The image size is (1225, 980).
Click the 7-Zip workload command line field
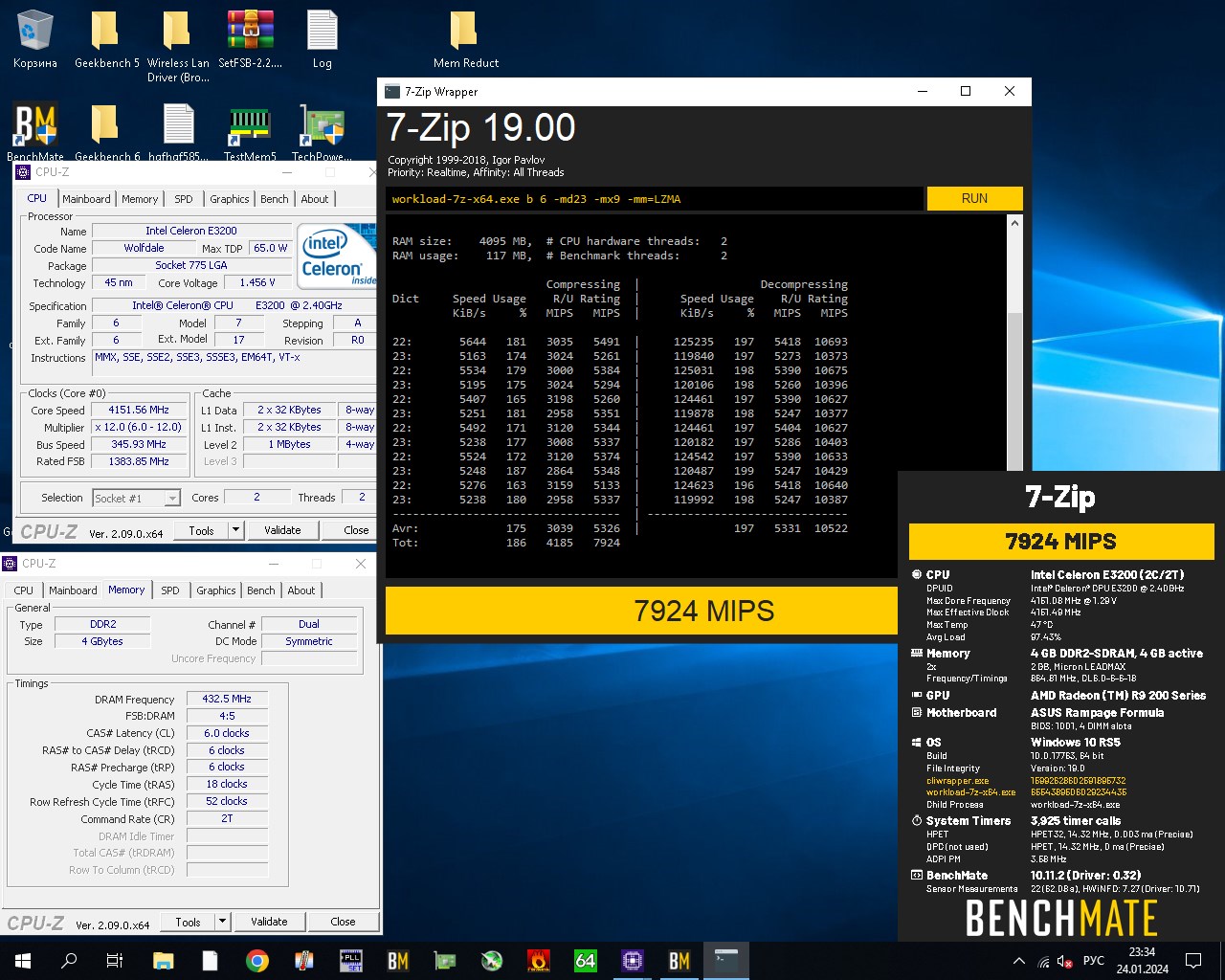pyautogui.click(x=655, y=198)
